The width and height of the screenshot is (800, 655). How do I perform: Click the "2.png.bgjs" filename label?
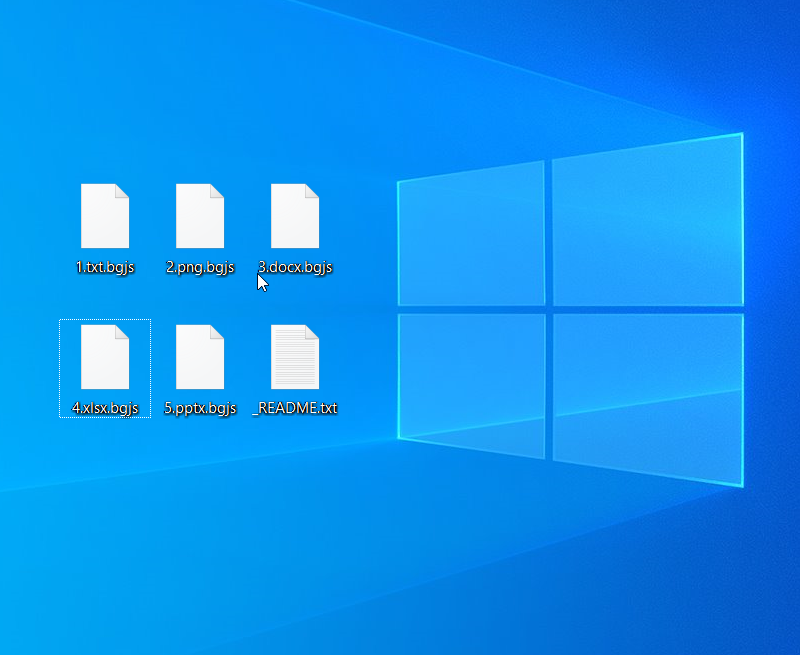coord(200,267)
